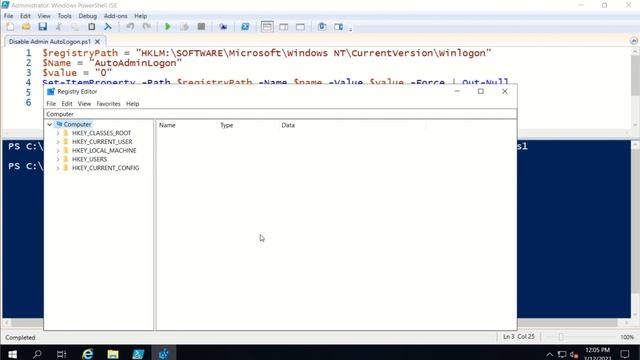Click the New script icon in ISE toolbar
This screenshot has height=360, width=640.
coord(10,27)
